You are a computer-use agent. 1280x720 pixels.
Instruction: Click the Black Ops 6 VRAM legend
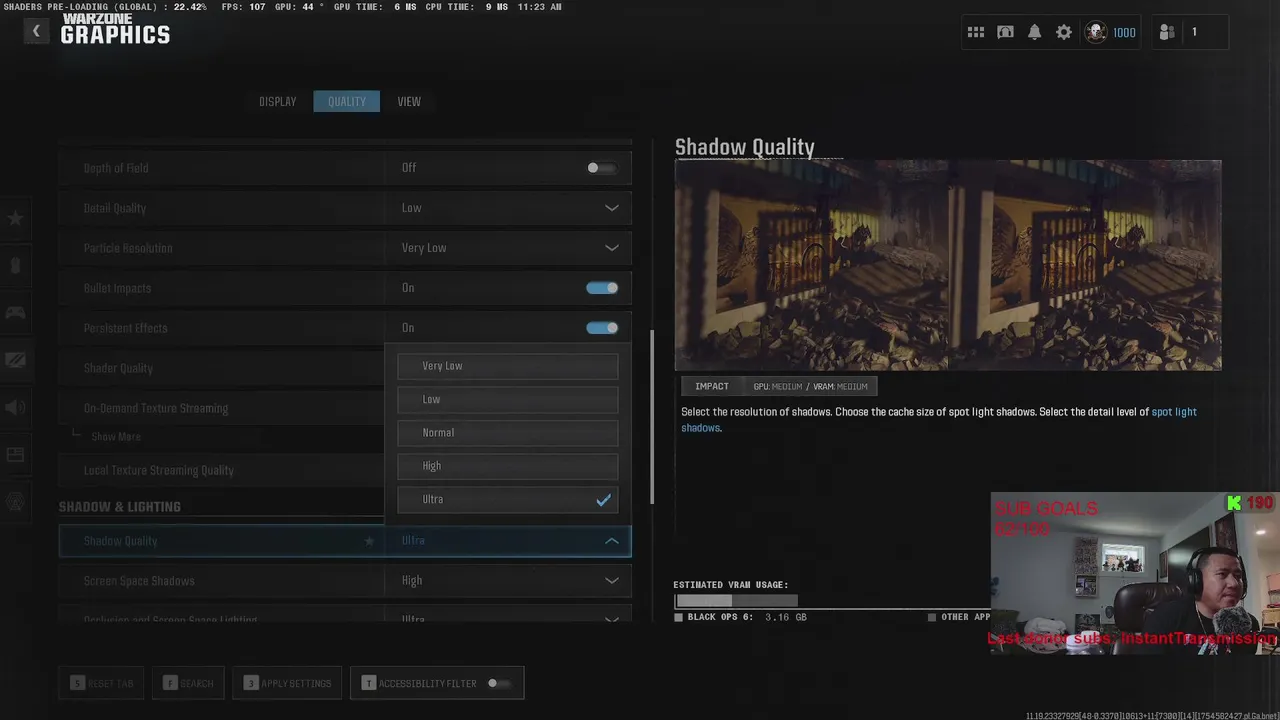[x=740, y=617]
